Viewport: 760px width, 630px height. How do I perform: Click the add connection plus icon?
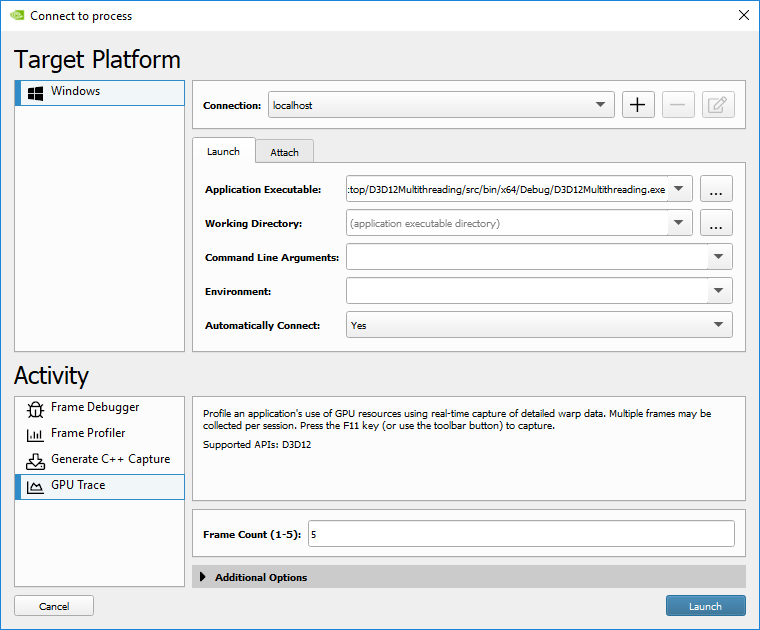coord(638,105)
